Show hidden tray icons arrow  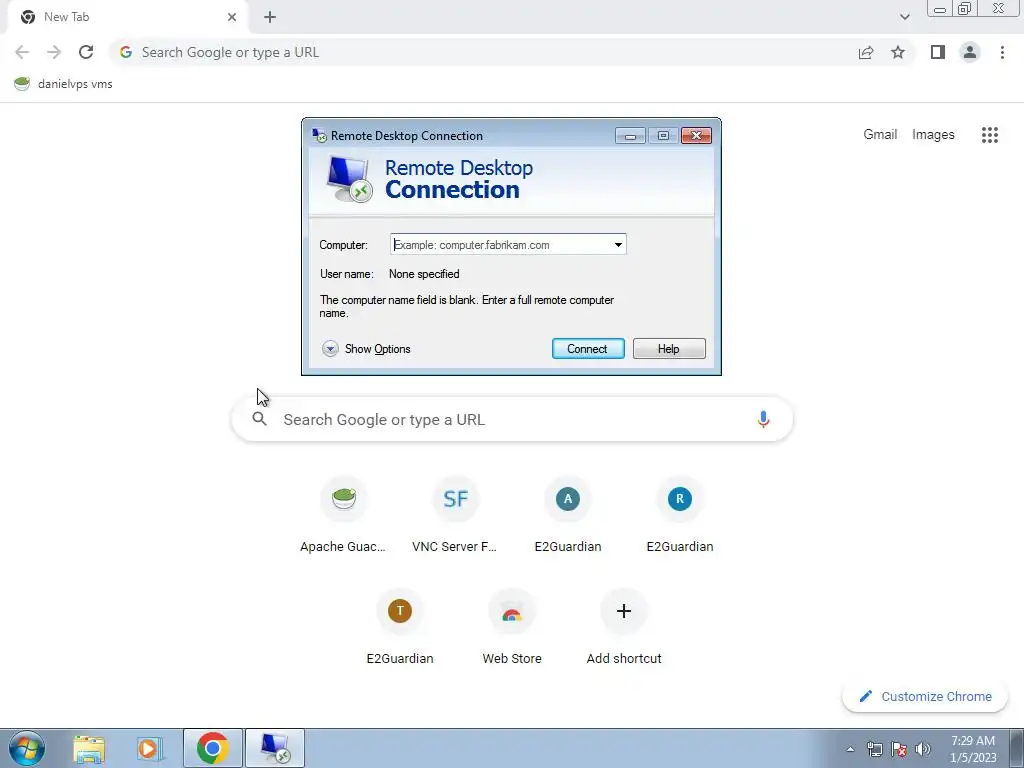pyautogui.click(x=850, y=749)
